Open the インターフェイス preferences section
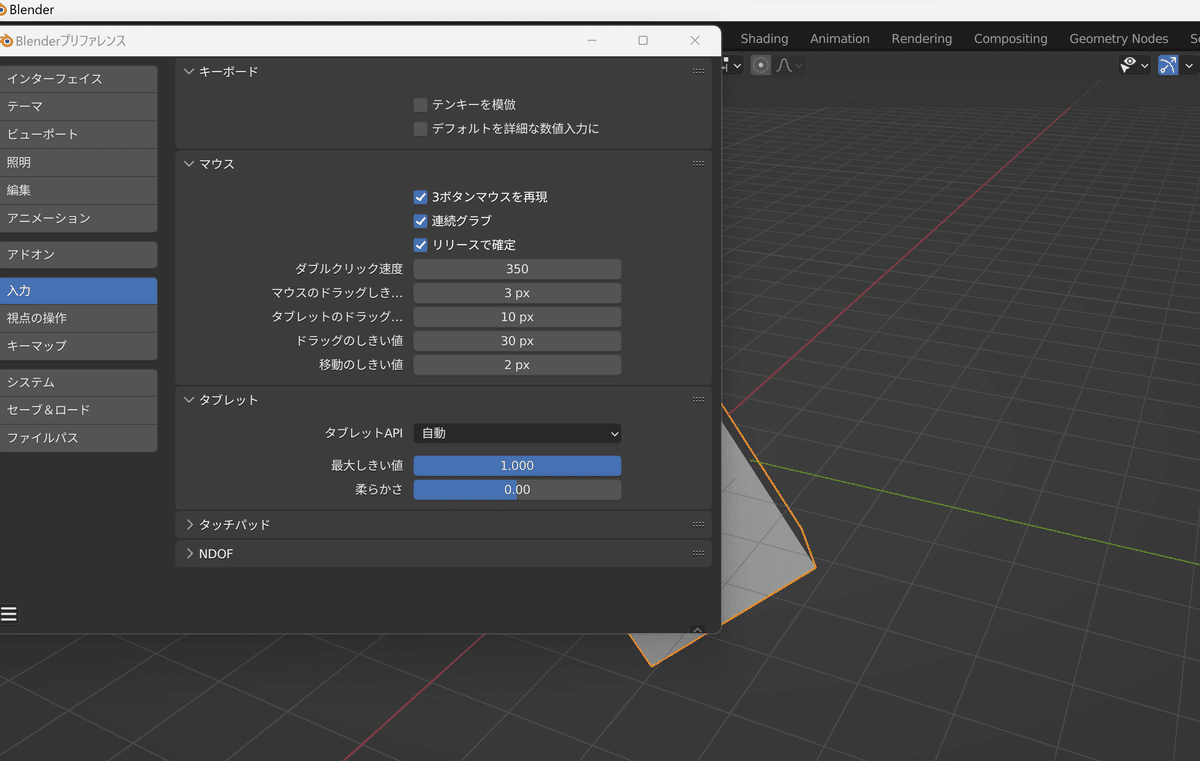Viewport: 1200px width, 761px height. (x=78, y=79)
